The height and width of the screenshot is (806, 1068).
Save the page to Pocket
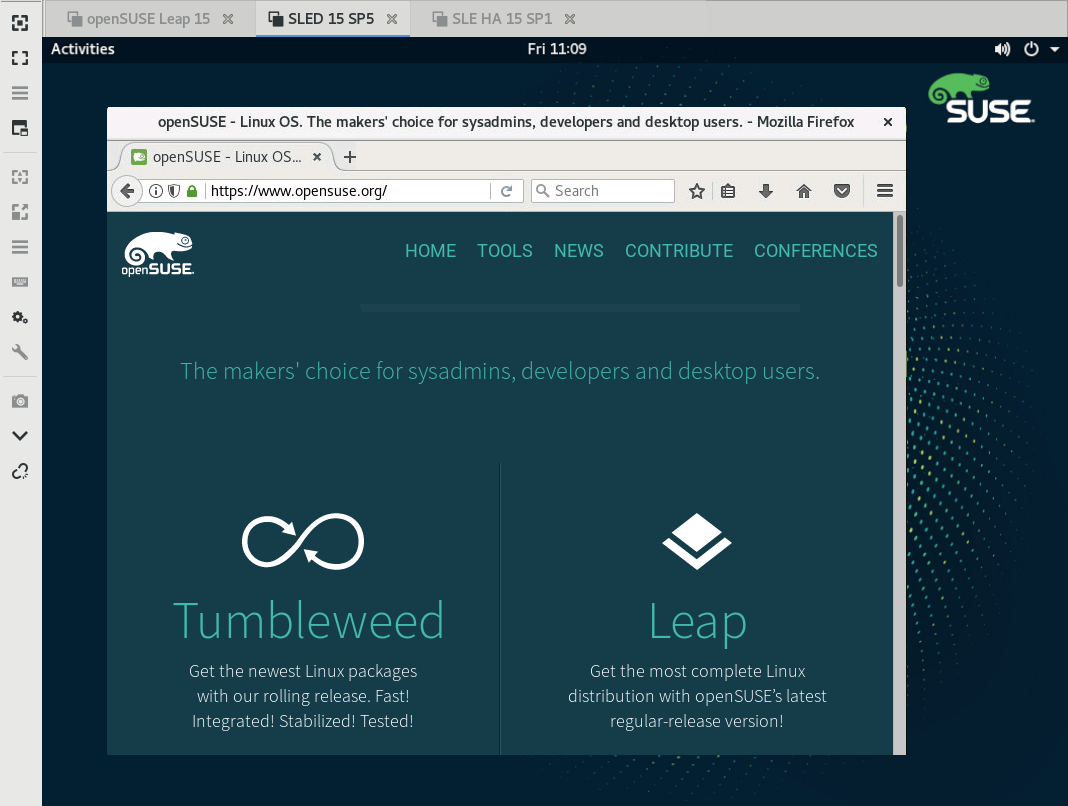[842, 191]
